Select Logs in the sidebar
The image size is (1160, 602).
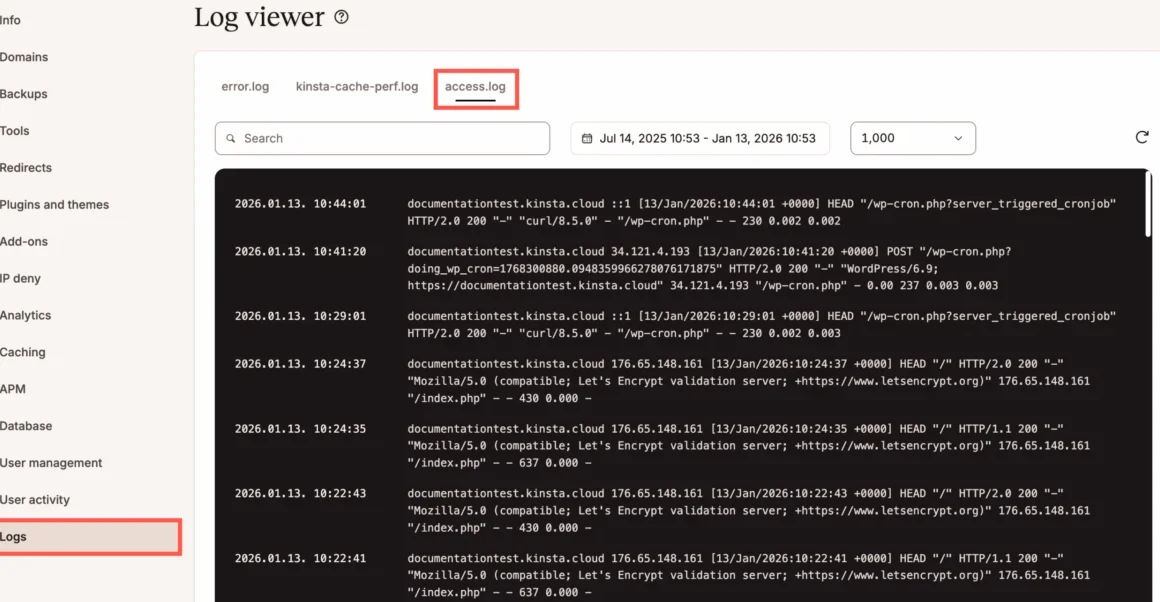point(90,537)
